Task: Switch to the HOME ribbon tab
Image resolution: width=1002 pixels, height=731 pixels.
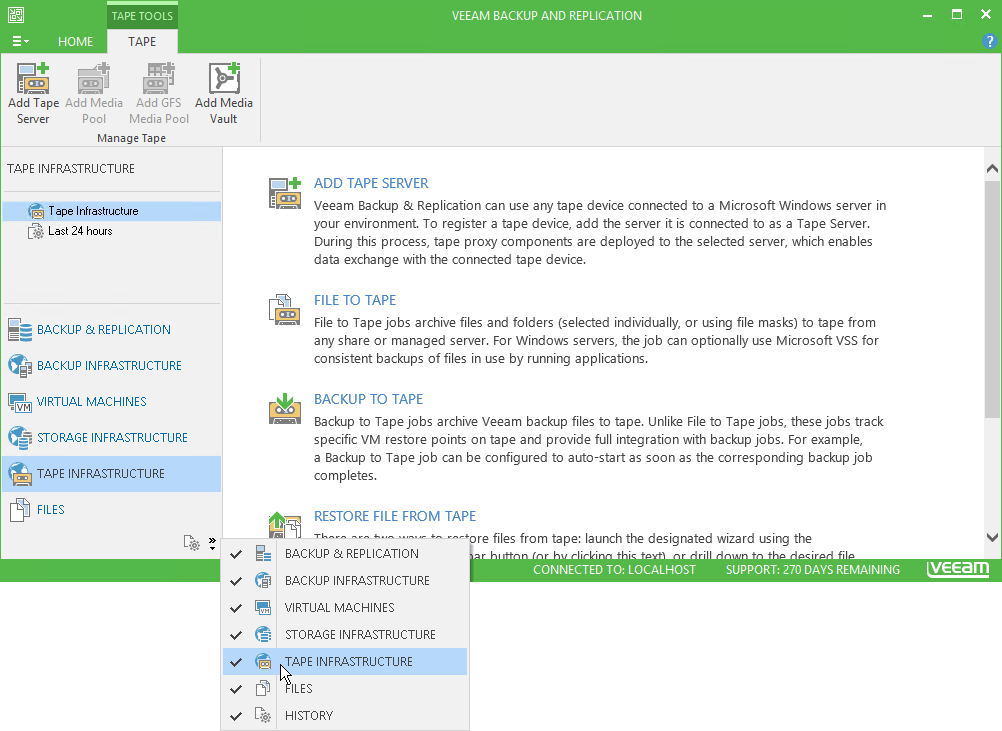Action: (x=75, y=42)
